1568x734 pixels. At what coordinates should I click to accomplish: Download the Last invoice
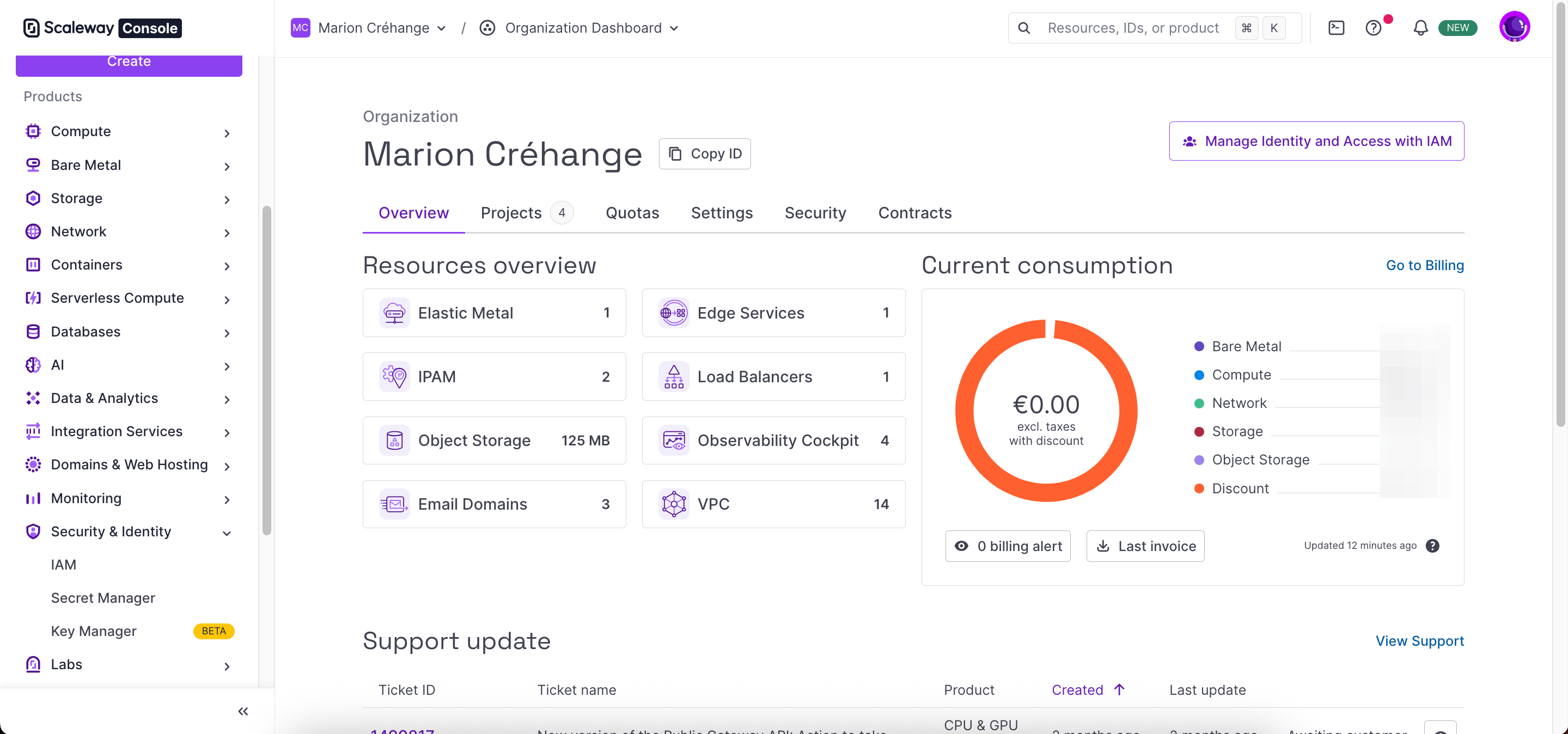click(x=1145, y=546)
